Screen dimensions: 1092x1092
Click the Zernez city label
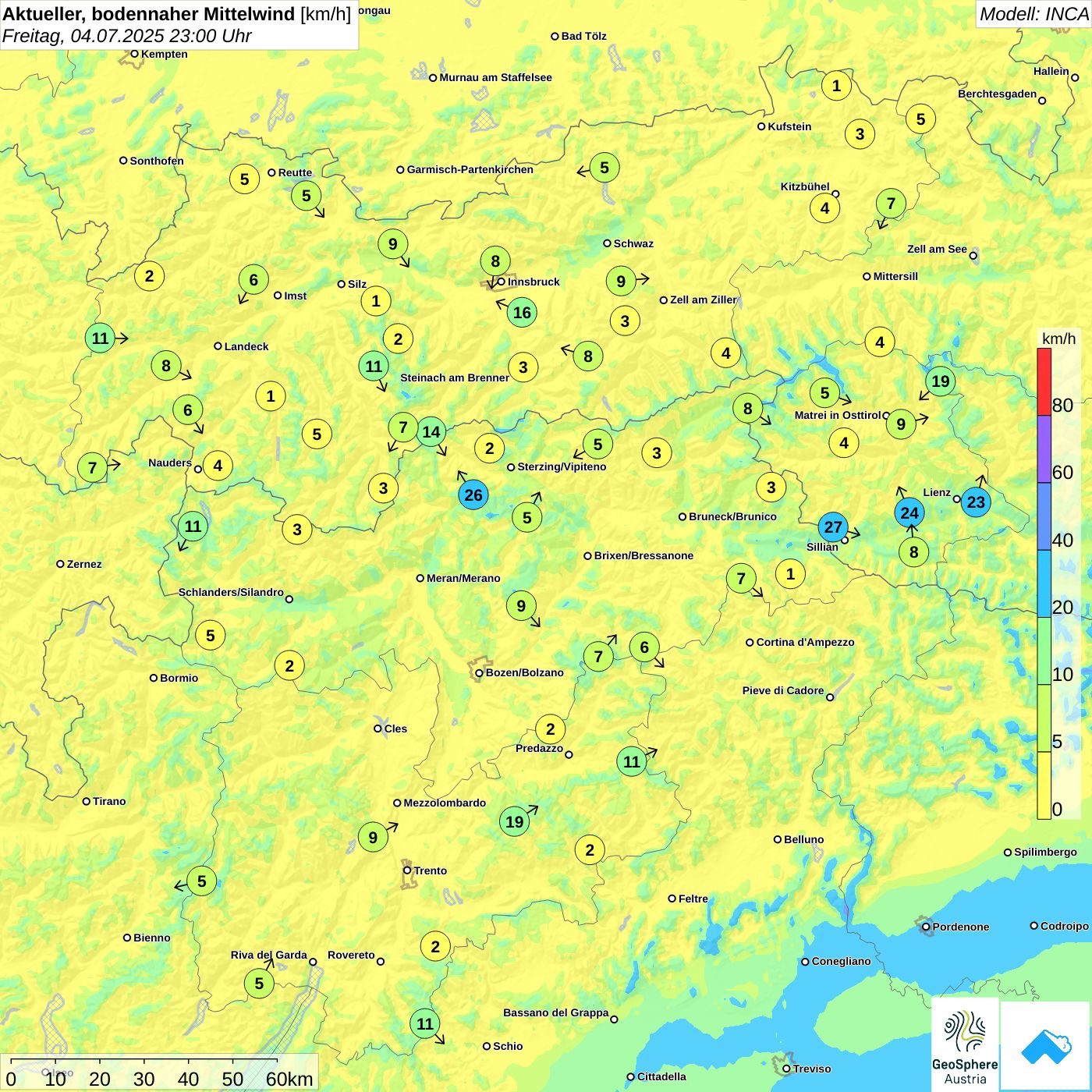pos(84,564)
